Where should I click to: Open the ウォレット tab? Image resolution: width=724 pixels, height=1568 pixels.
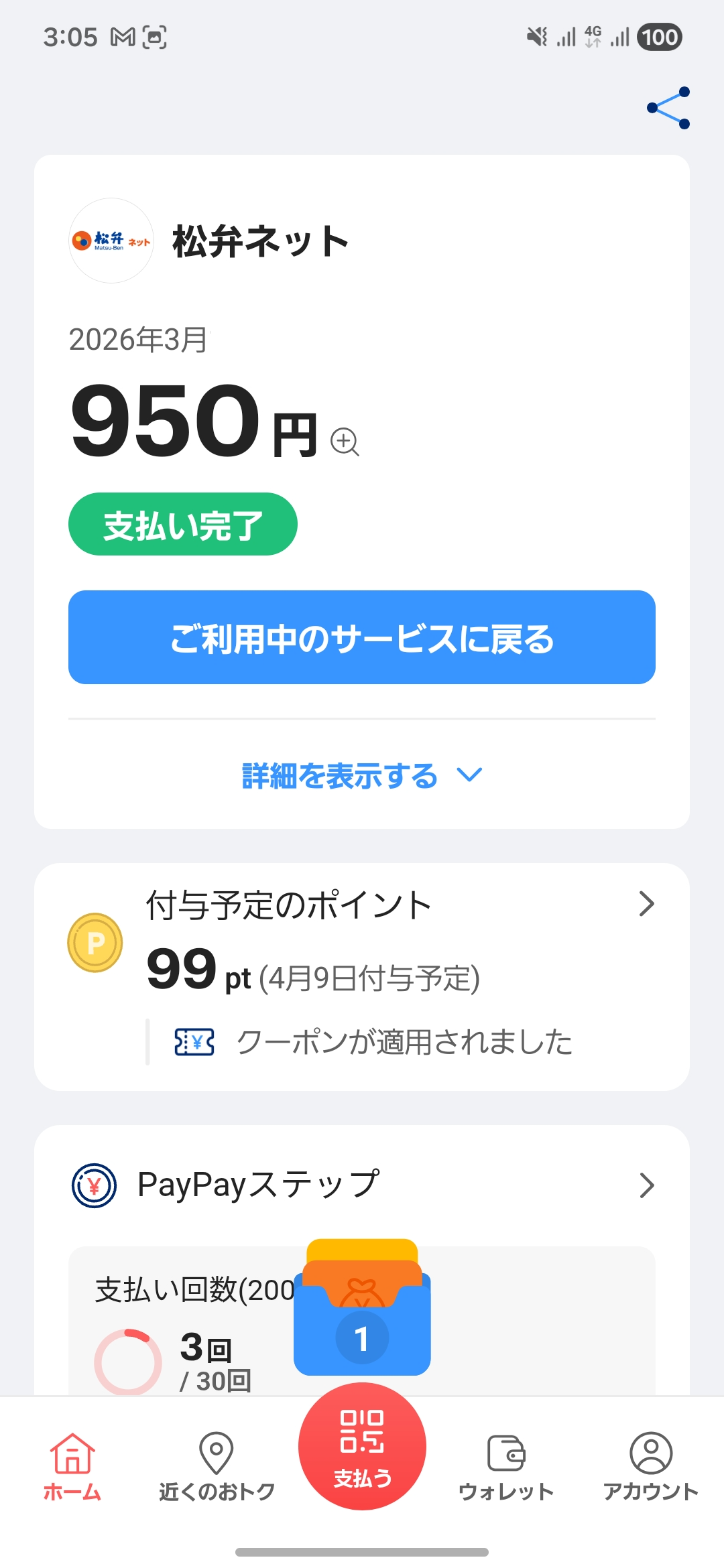coord(506,1465)
